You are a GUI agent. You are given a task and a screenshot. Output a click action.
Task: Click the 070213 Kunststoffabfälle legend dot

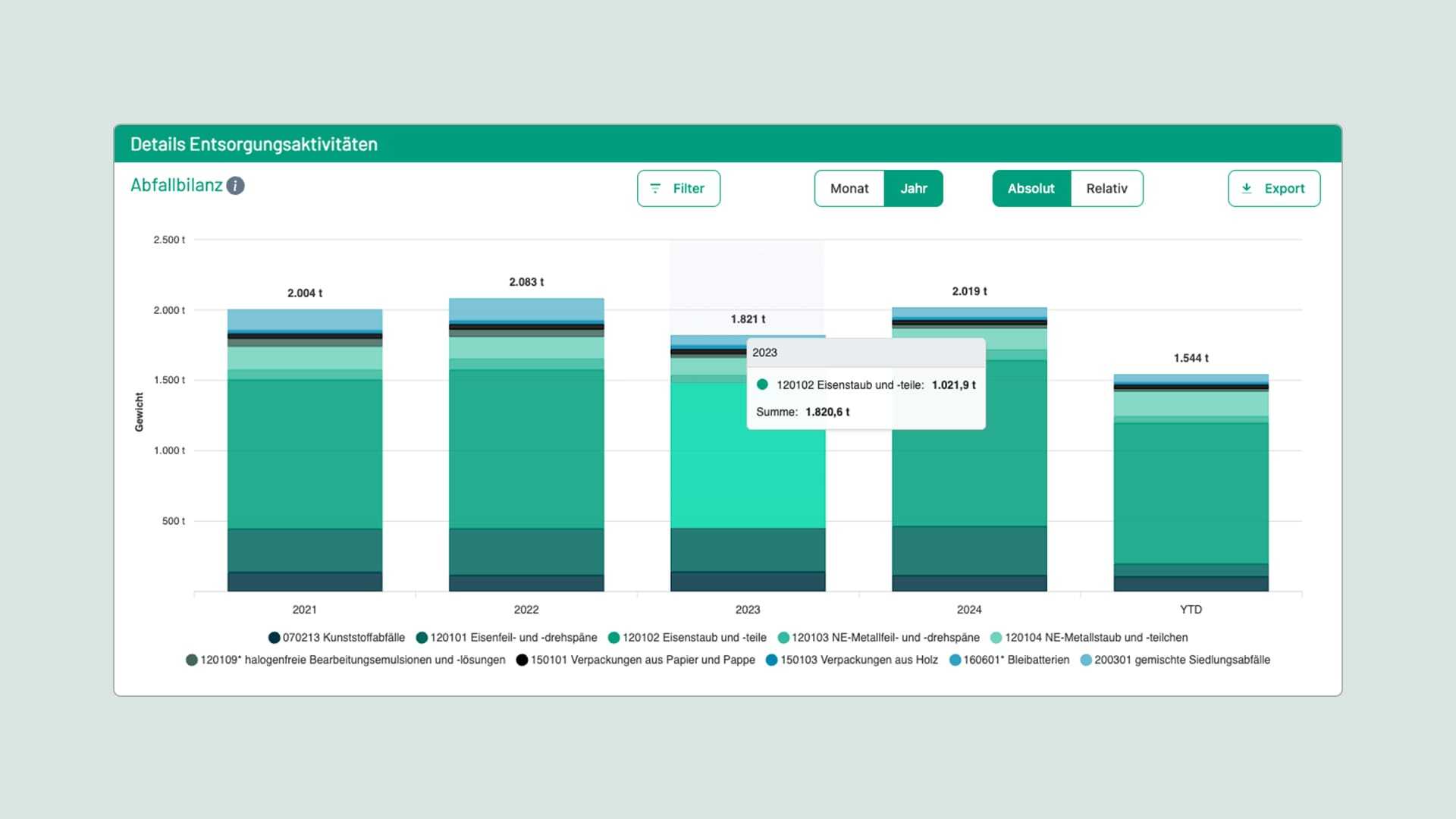coord(274,638)
